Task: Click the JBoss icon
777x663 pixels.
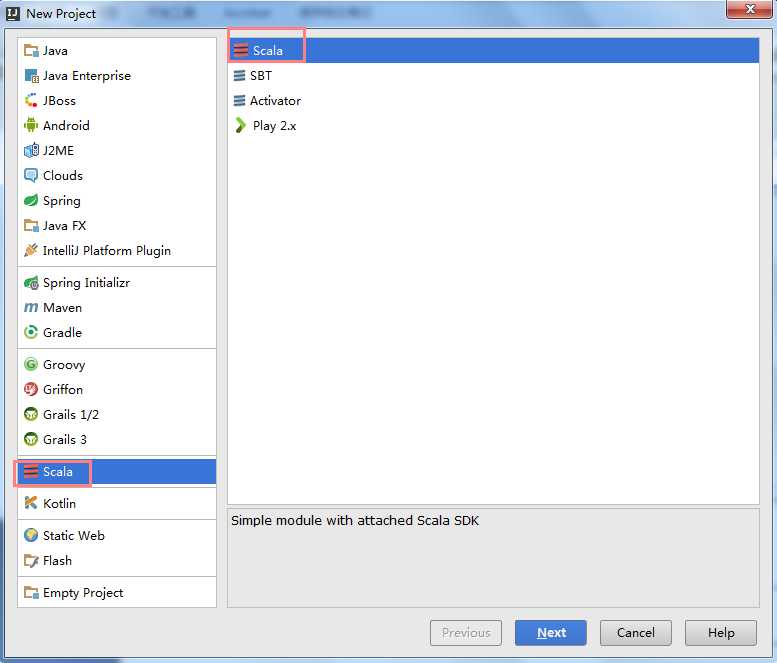Action: tap(31, 101)
